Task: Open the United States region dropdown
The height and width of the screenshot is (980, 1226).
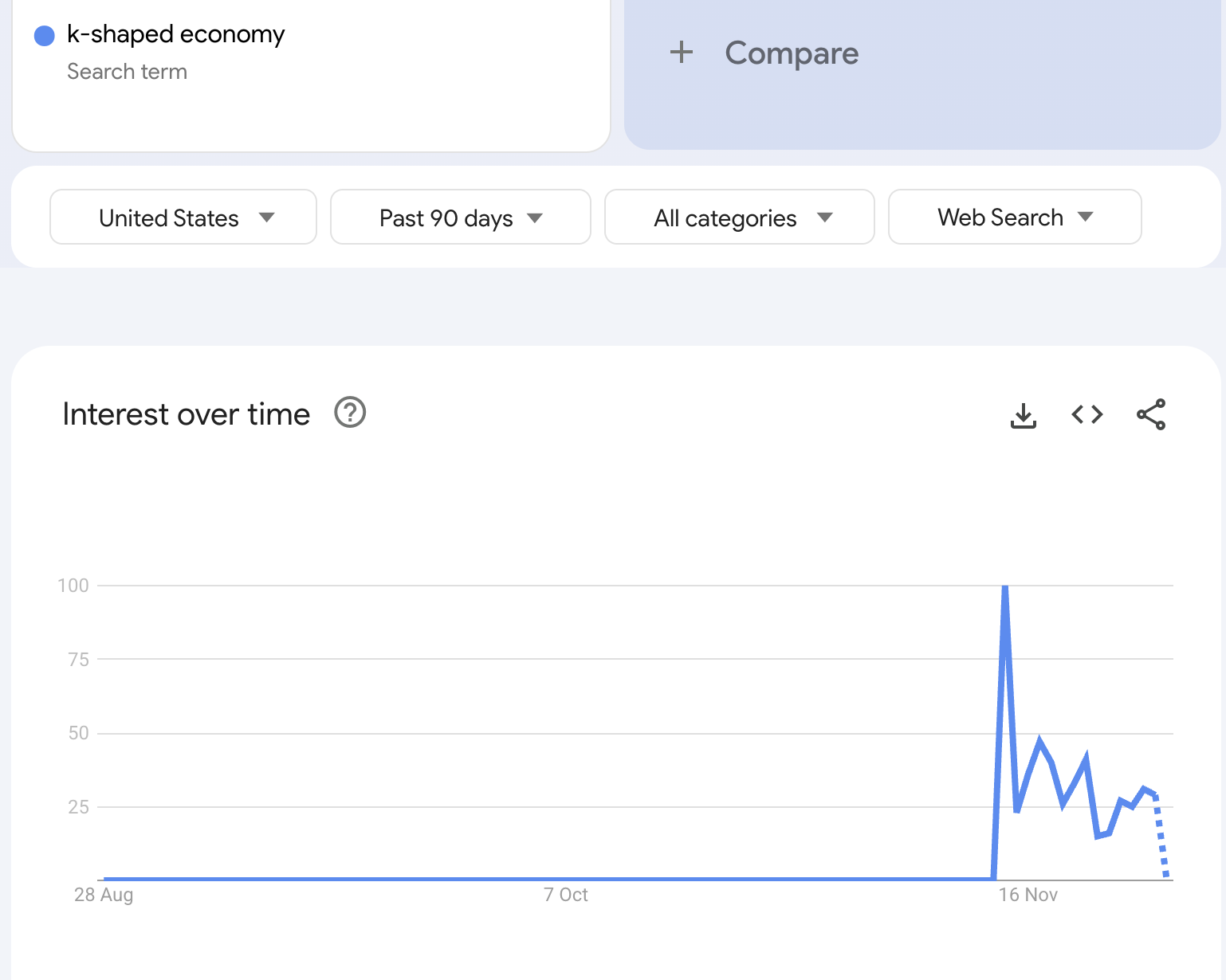Action: pos(183,218)
